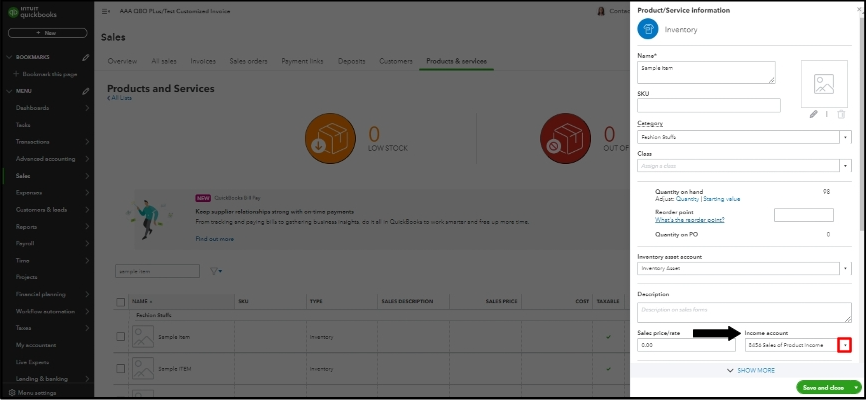Toggle the select-all checkbox in table header

pos(120,302)
